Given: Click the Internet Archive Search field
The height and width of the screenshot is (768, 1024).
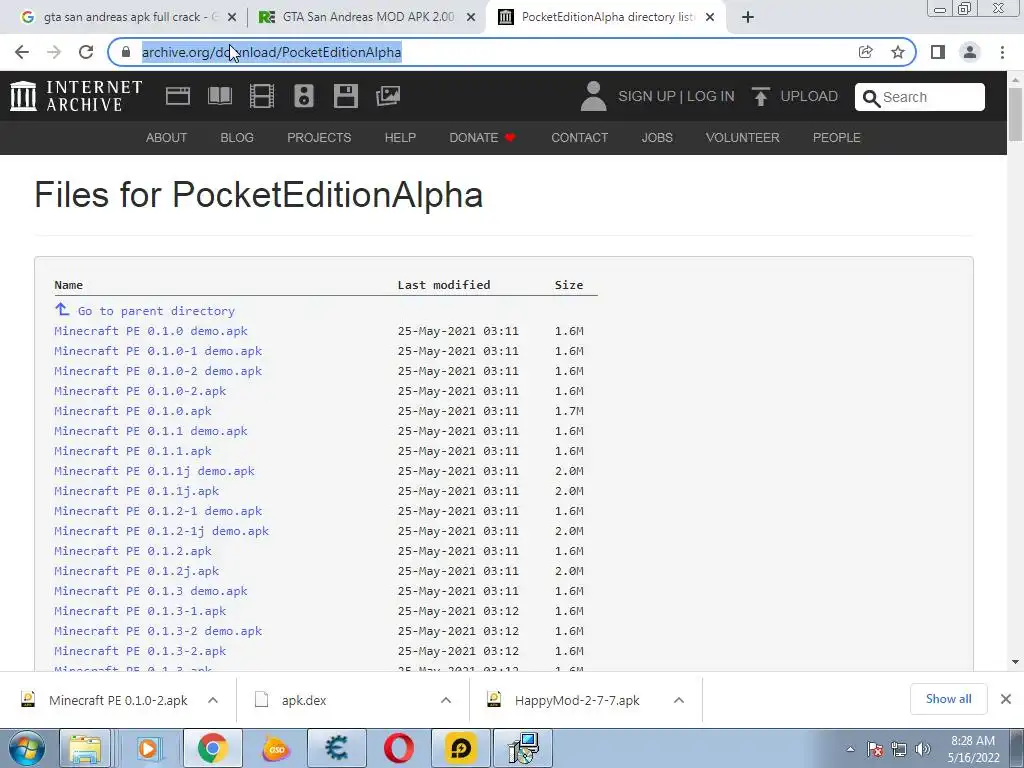Looking at the screenshot, I should (920, 97).
